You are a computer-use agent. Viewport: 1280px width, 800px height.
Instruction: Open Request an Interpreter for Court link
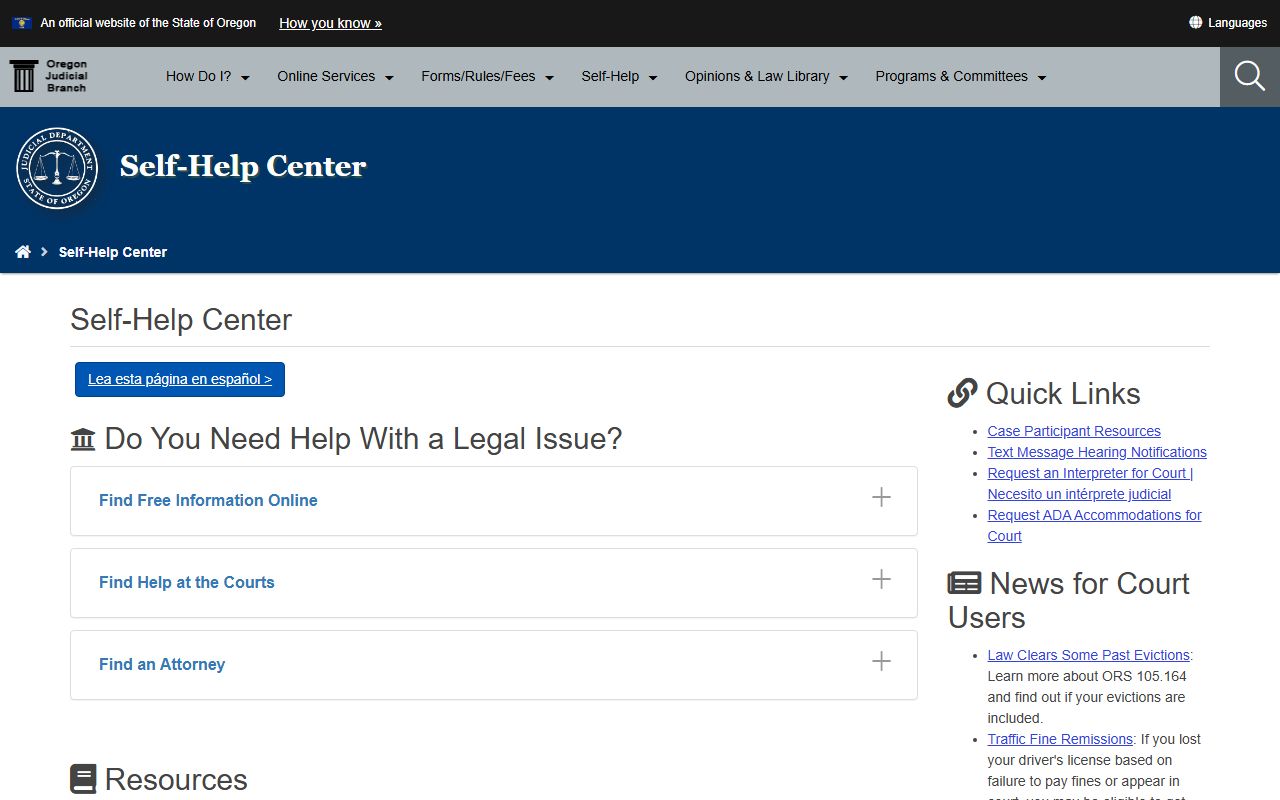(x=1090, y=483)
